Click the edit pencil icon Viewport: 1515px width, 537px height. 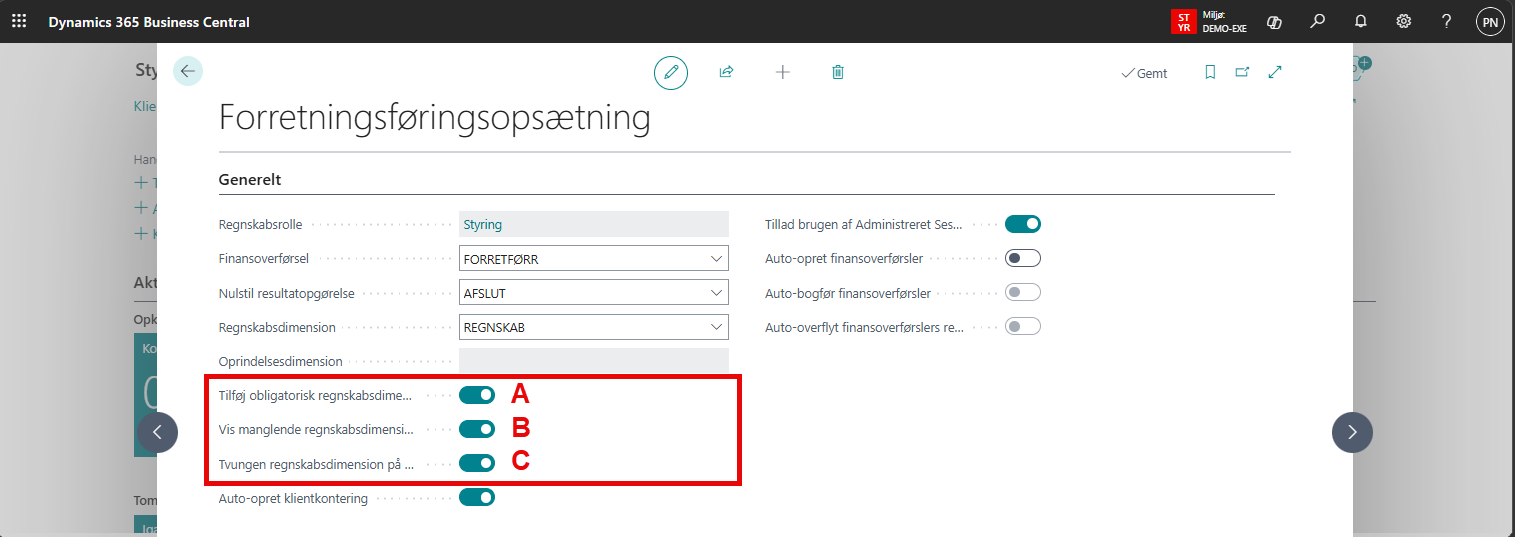click(x=671, y=72)
